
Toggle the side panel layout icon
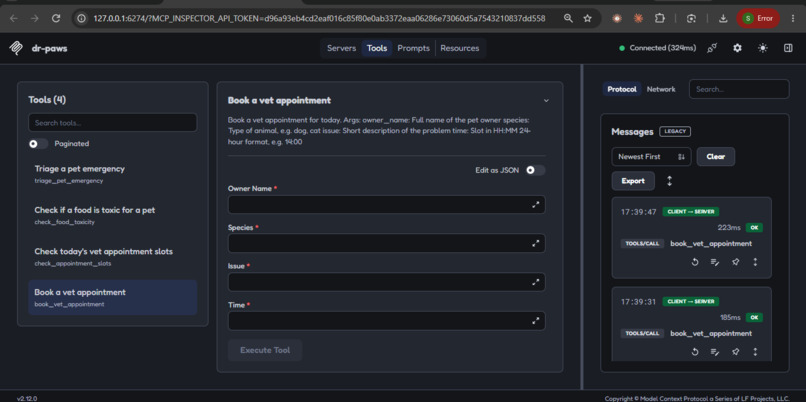click(788, 48)
